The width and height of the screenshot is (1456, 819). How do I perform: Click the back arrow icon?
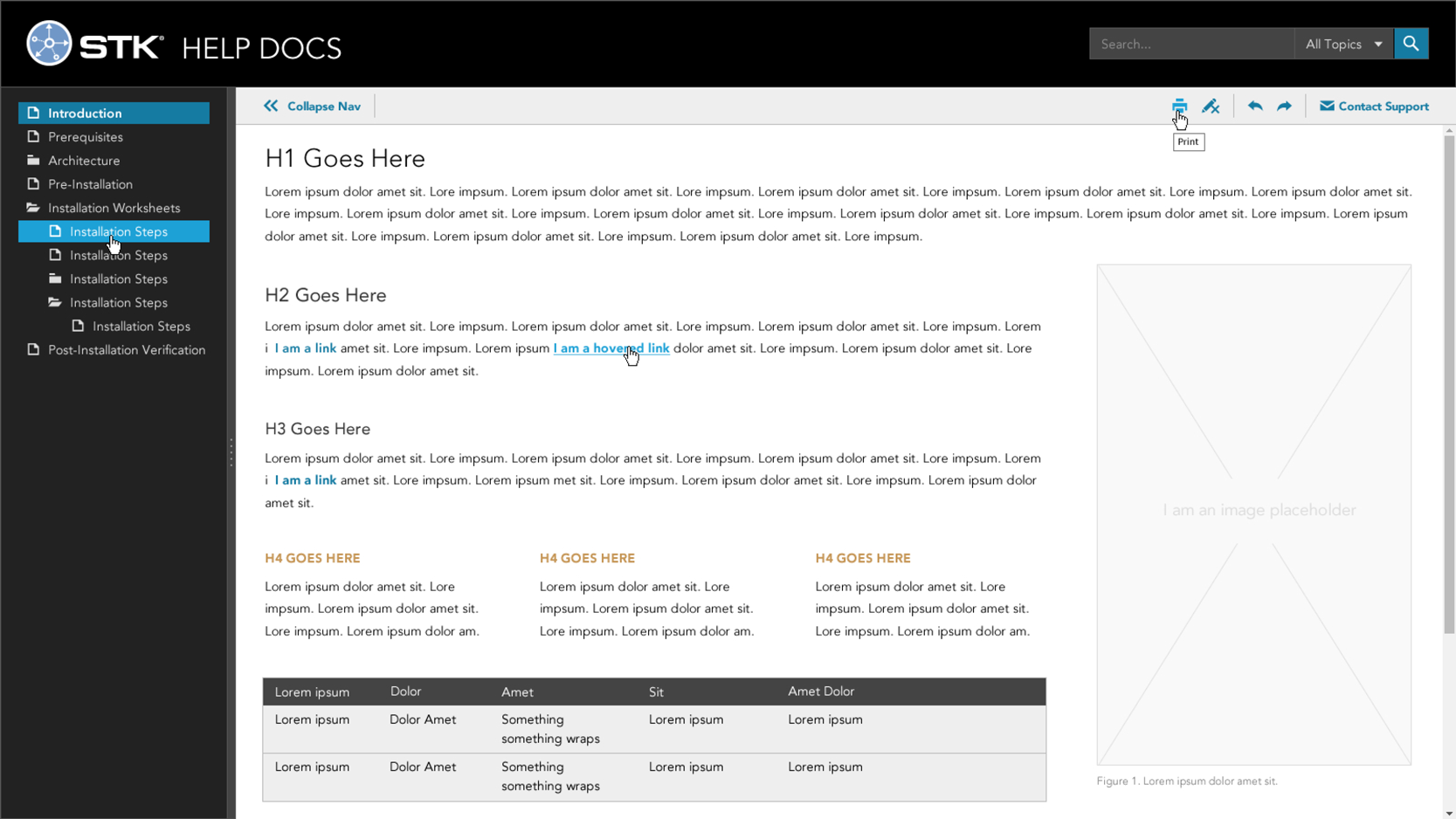(x=1255, y=107)
